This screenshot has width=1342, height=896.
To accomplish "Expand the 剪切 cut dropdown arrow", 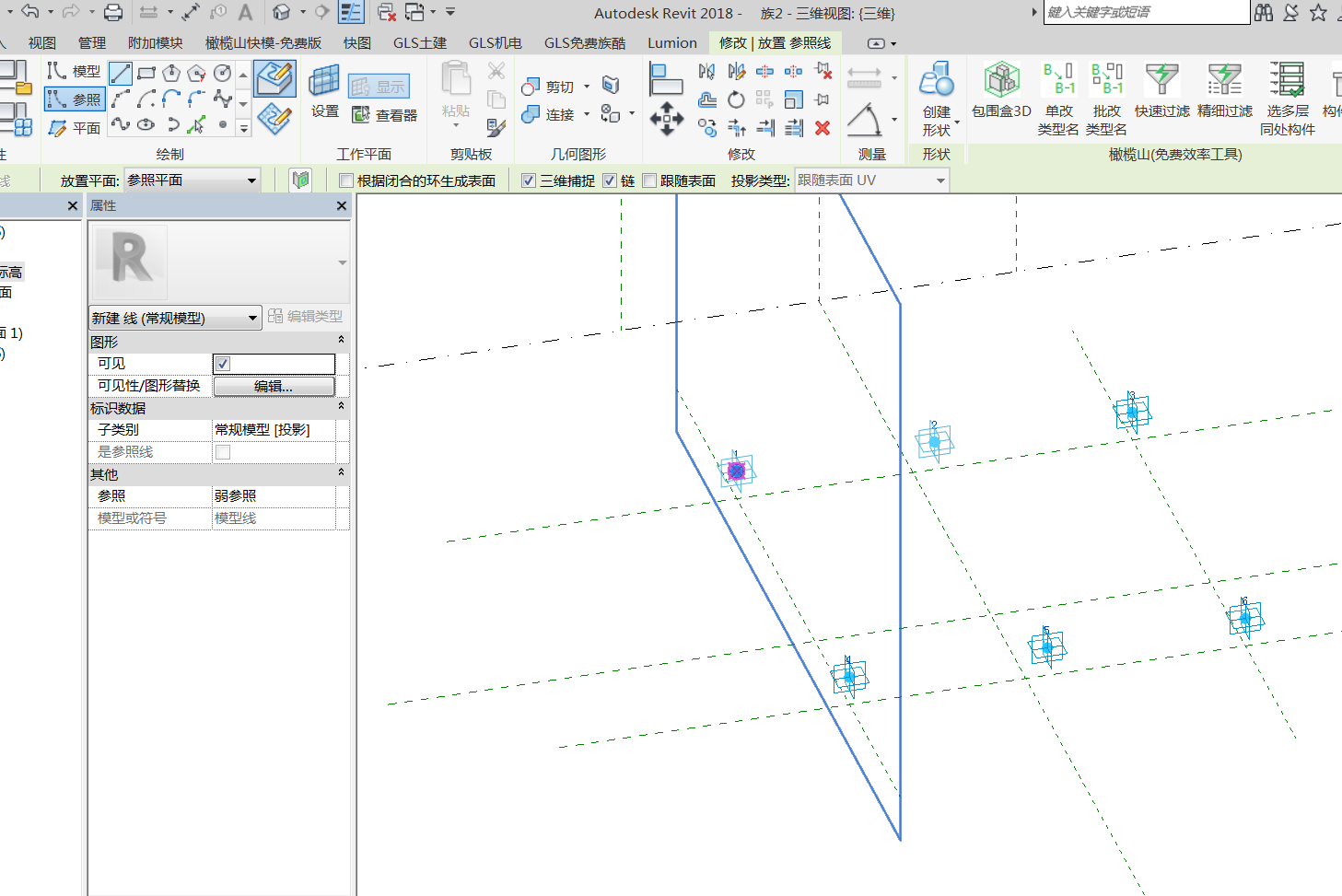I will click(x=587, y=87).
